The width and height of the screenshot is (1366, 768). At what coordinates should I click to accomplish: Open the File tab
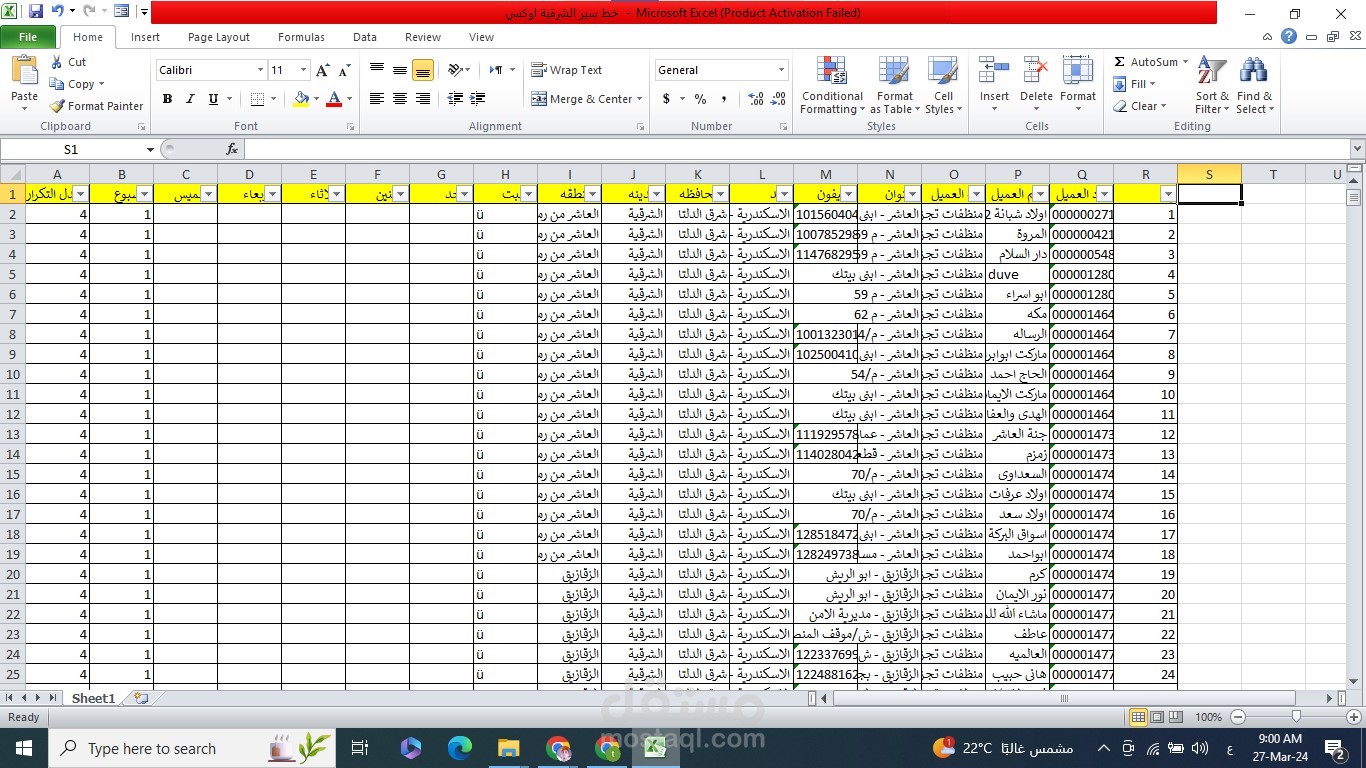[x=28, y=37]
